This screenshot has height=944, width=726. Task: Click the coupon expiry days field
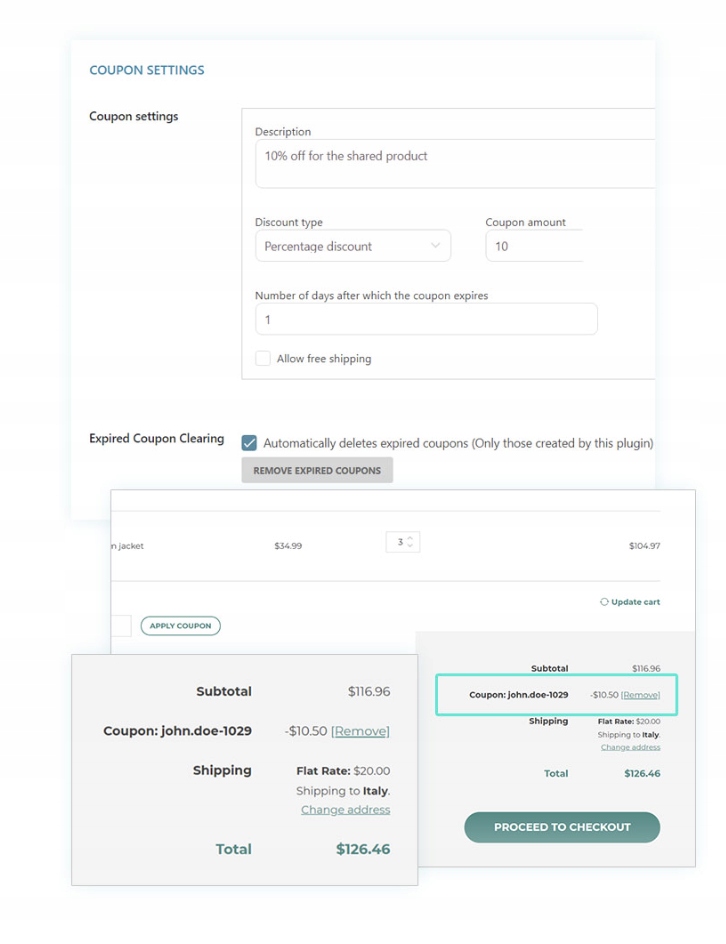point(425,320)
